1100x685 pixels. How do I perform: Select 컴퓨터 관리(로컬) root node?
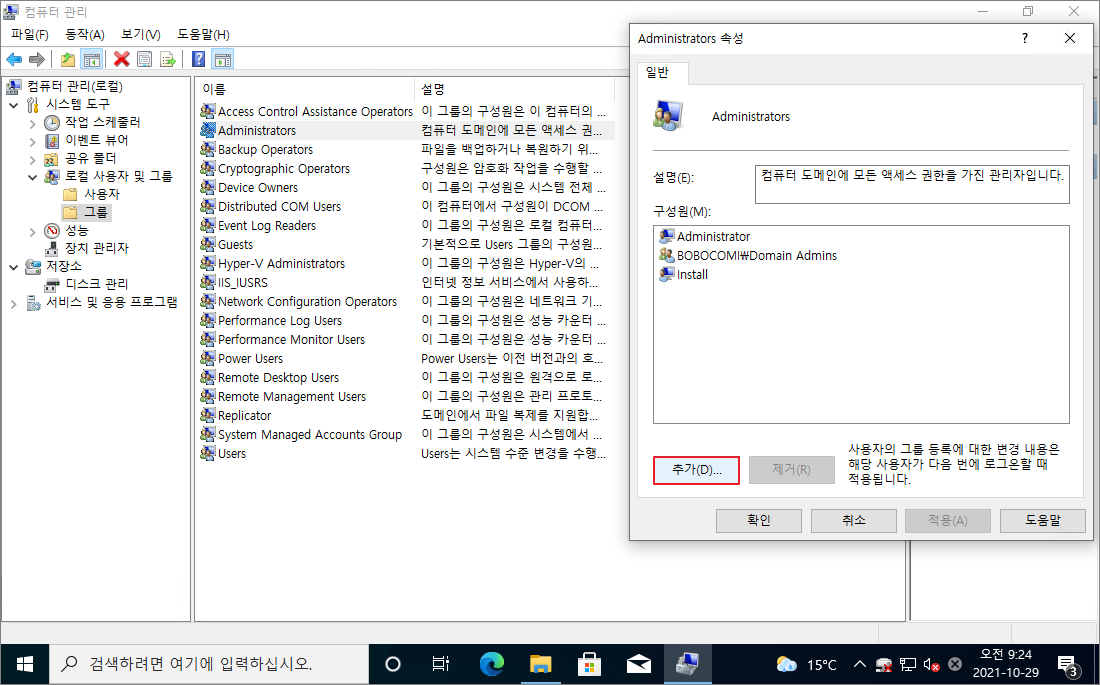click(x=65, y=86)
